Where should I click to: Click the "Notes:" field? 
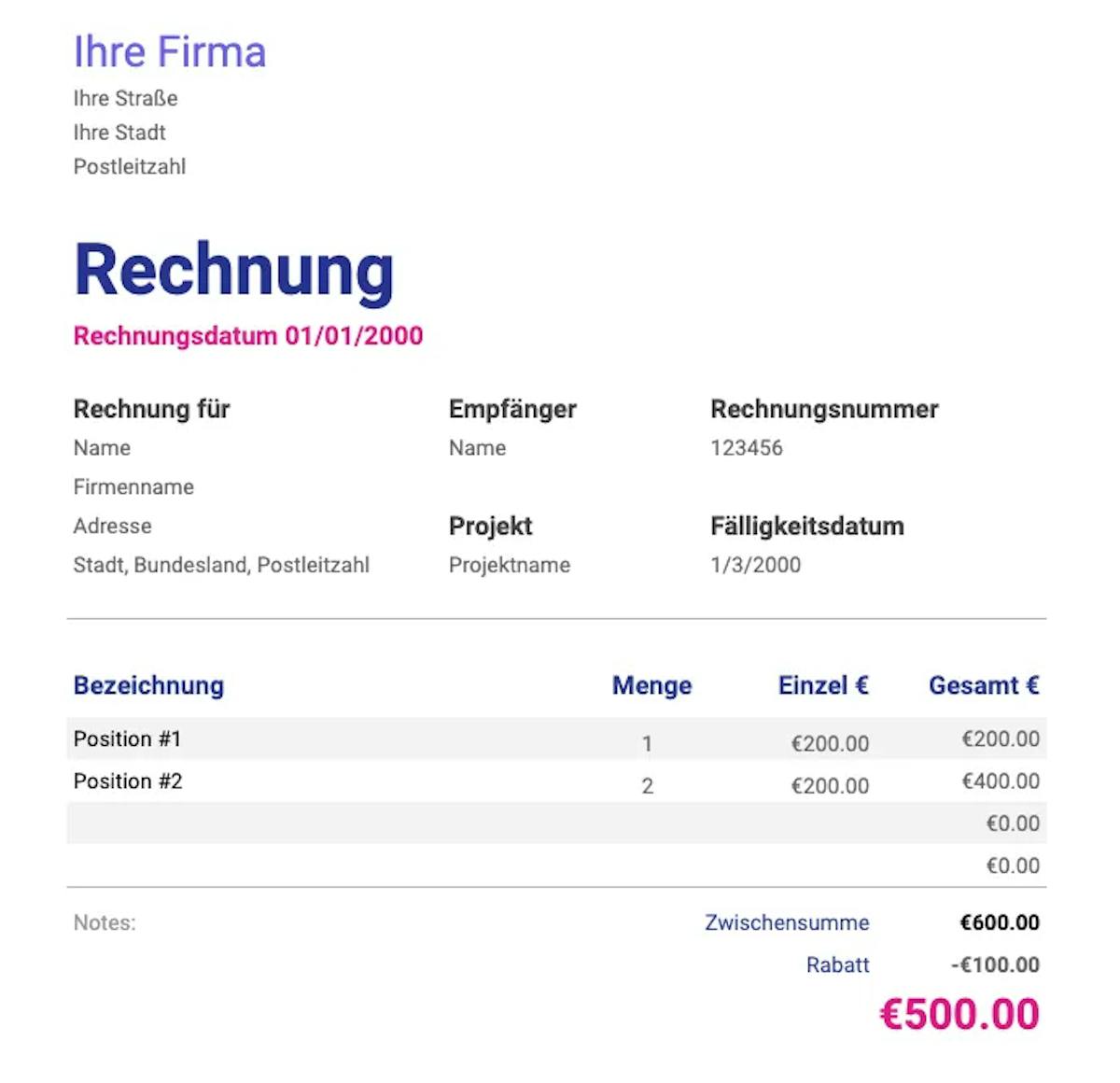tap(105, 922)
